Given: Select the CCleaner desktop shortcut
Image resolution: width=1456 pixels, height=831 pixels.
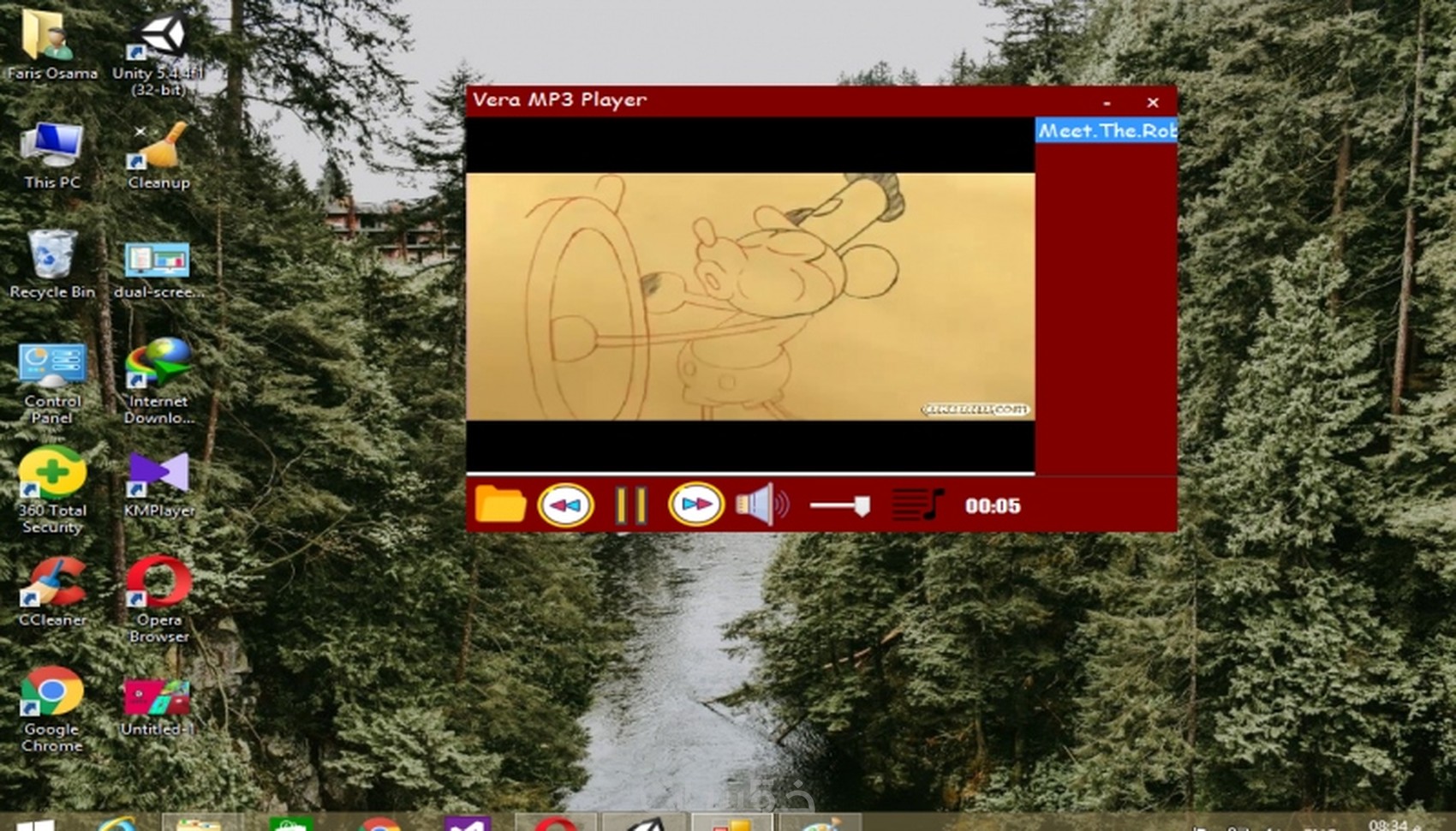Looking at the screenshot, I should click(52, 591).
